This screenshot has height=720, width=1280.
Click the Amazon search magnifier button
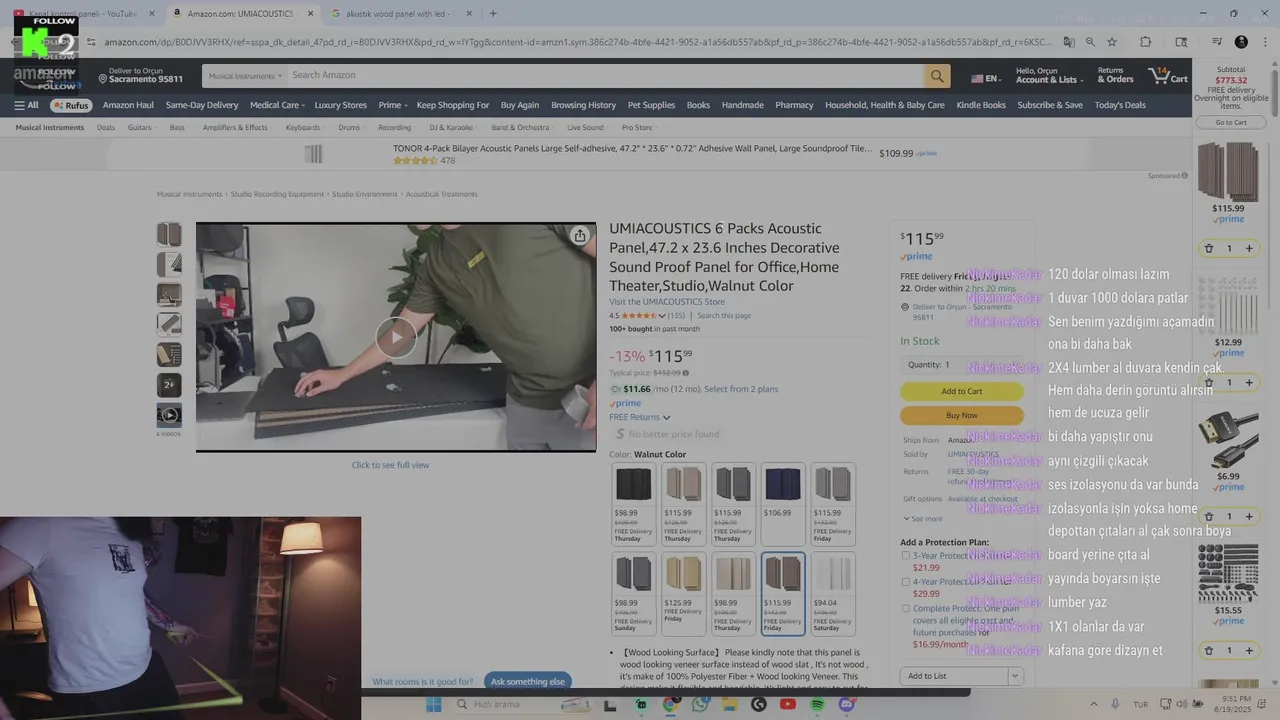[937, 76]
